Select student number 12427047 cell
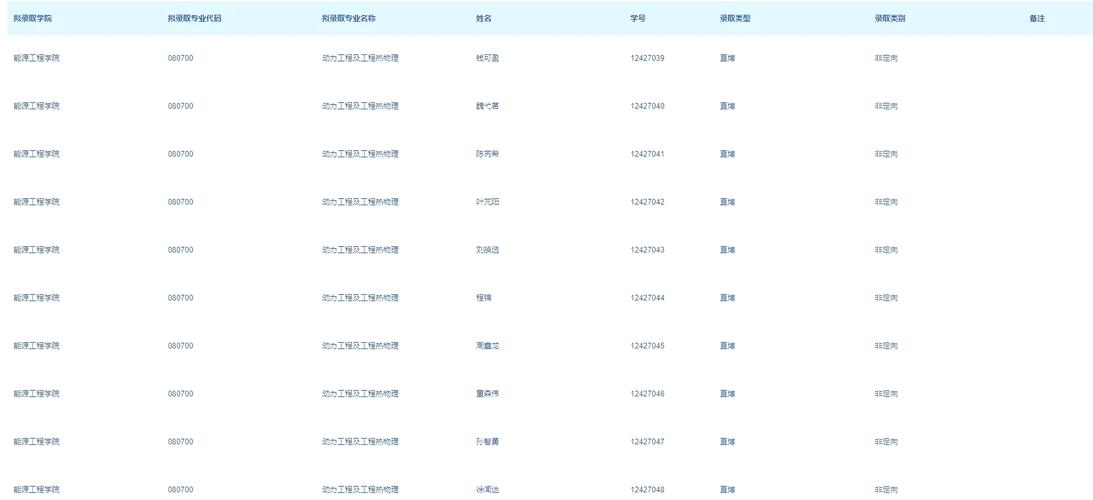 (648, 442)
